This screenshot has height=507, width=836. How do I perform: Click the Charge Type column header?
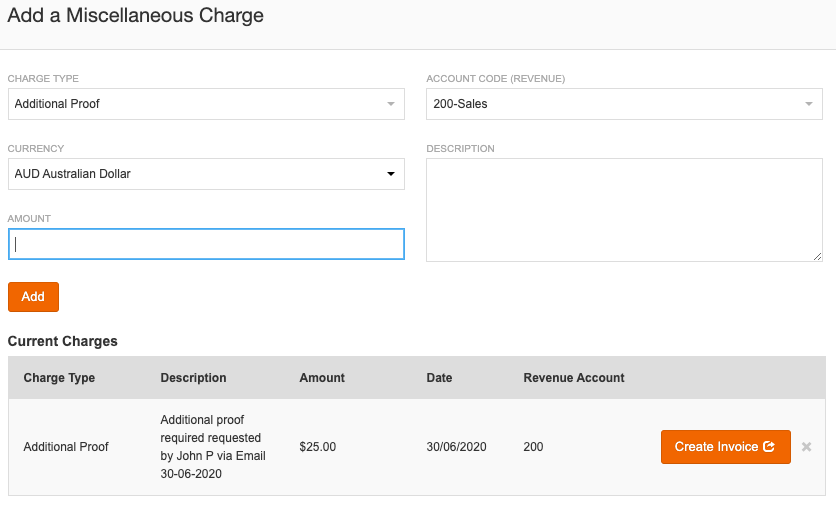[58, 378]
